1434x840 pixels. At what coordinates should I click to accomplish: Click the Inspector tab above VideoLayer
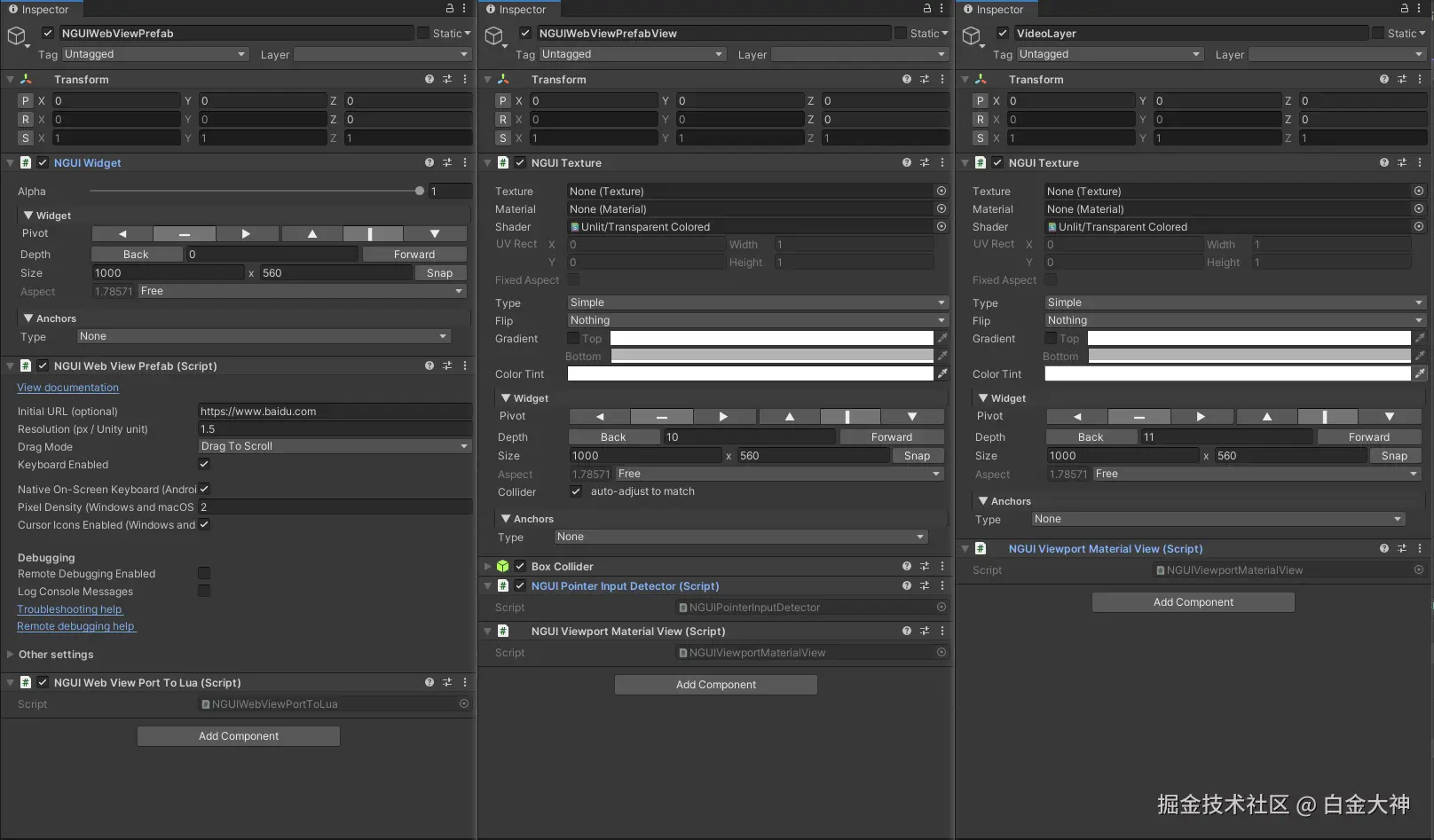(996, 9)
